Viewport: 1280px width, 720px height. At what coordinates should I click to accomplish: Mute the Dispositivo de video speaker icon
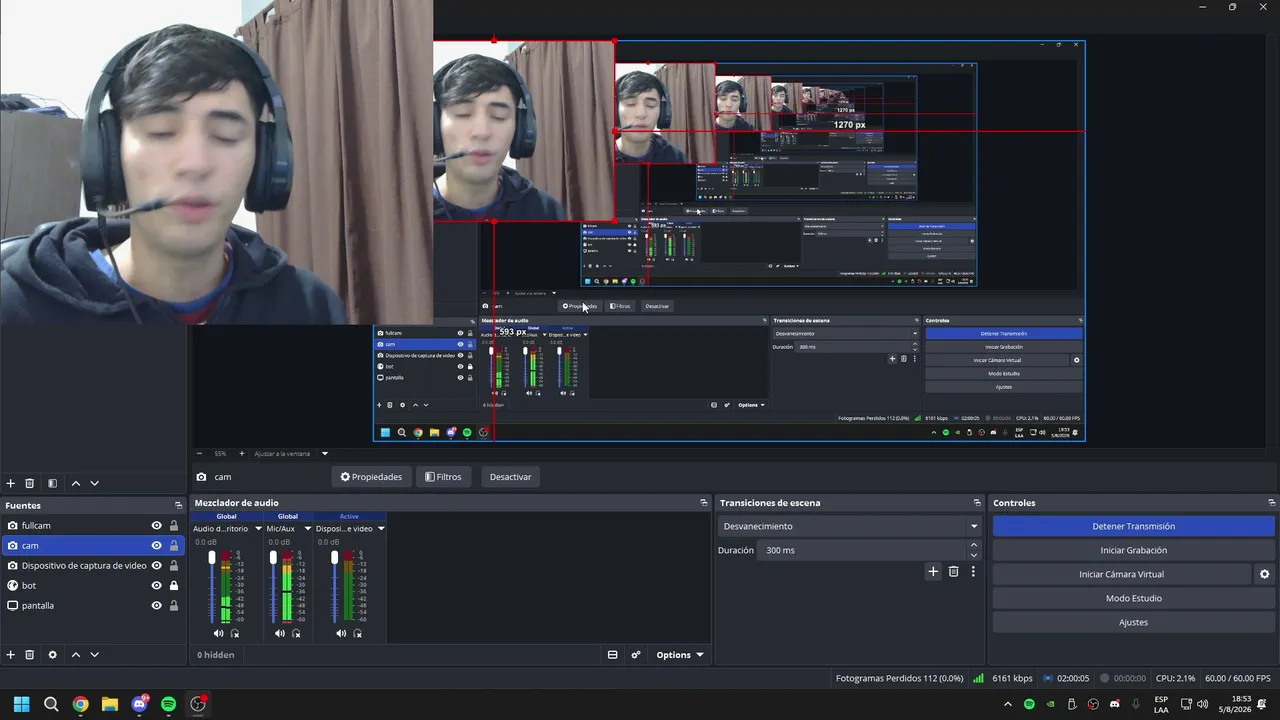pos(341,633)
